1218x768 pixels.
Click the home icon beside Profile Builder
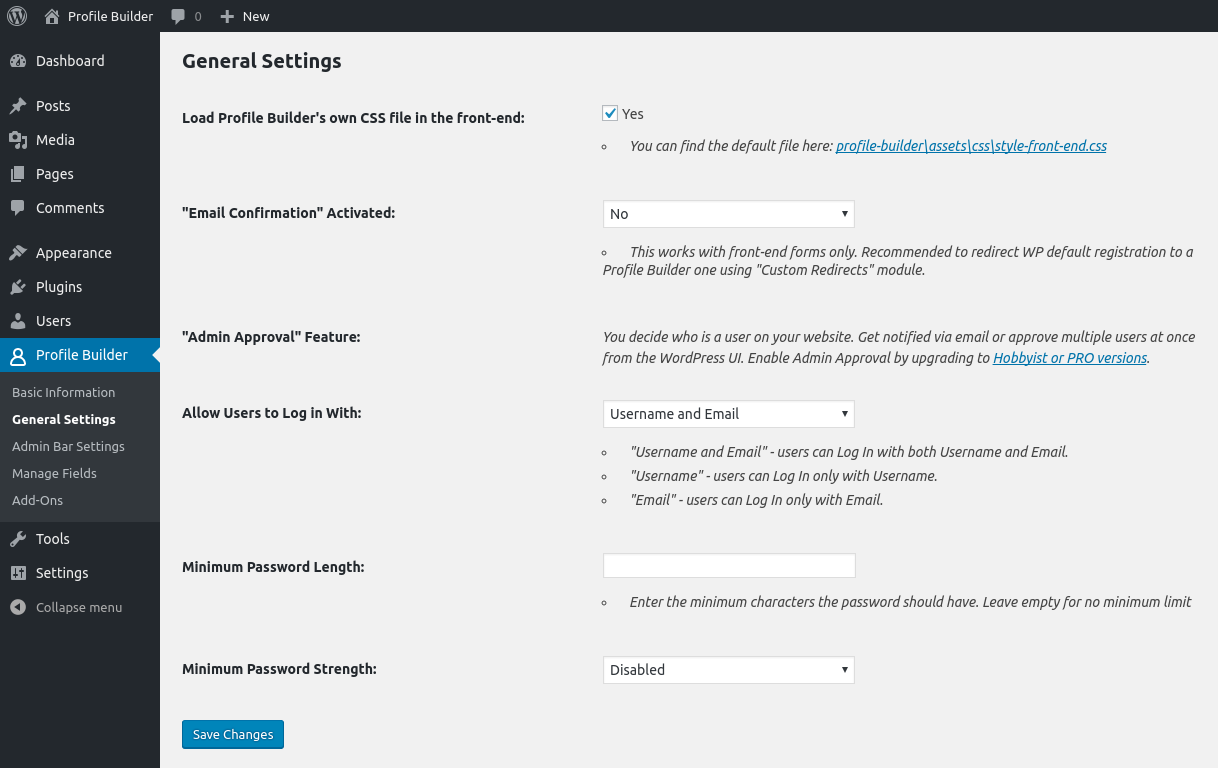point(52,16)
